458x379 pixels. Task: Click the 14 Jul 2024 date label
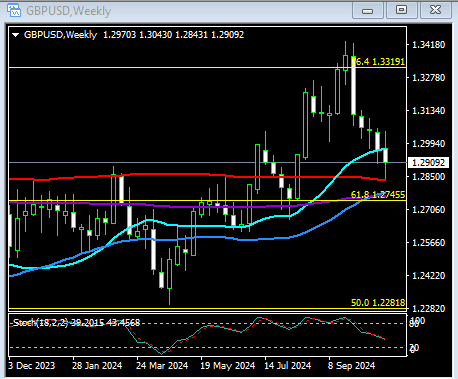[x=287, y=366]
